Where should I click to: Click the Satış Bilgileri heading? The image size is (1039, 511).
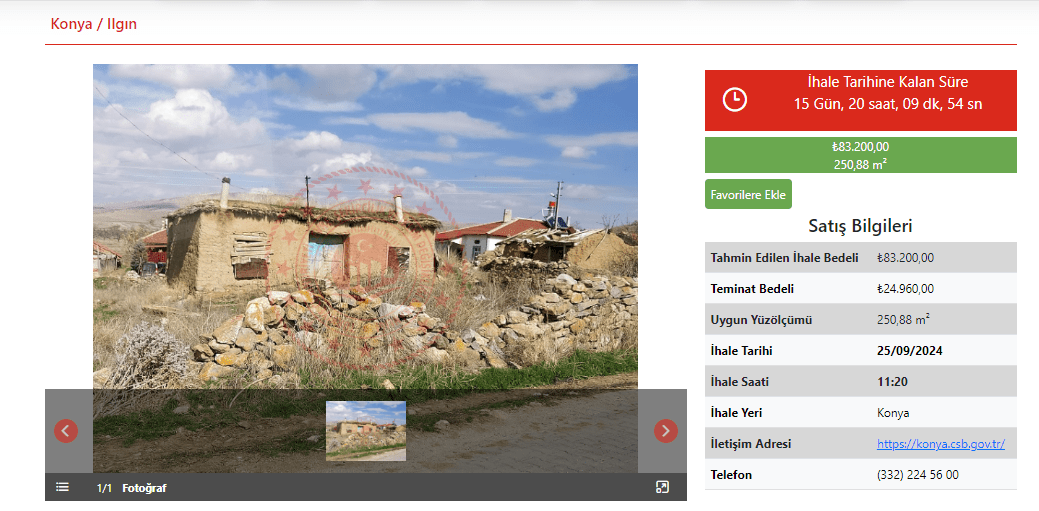click(x=860, y=227)
